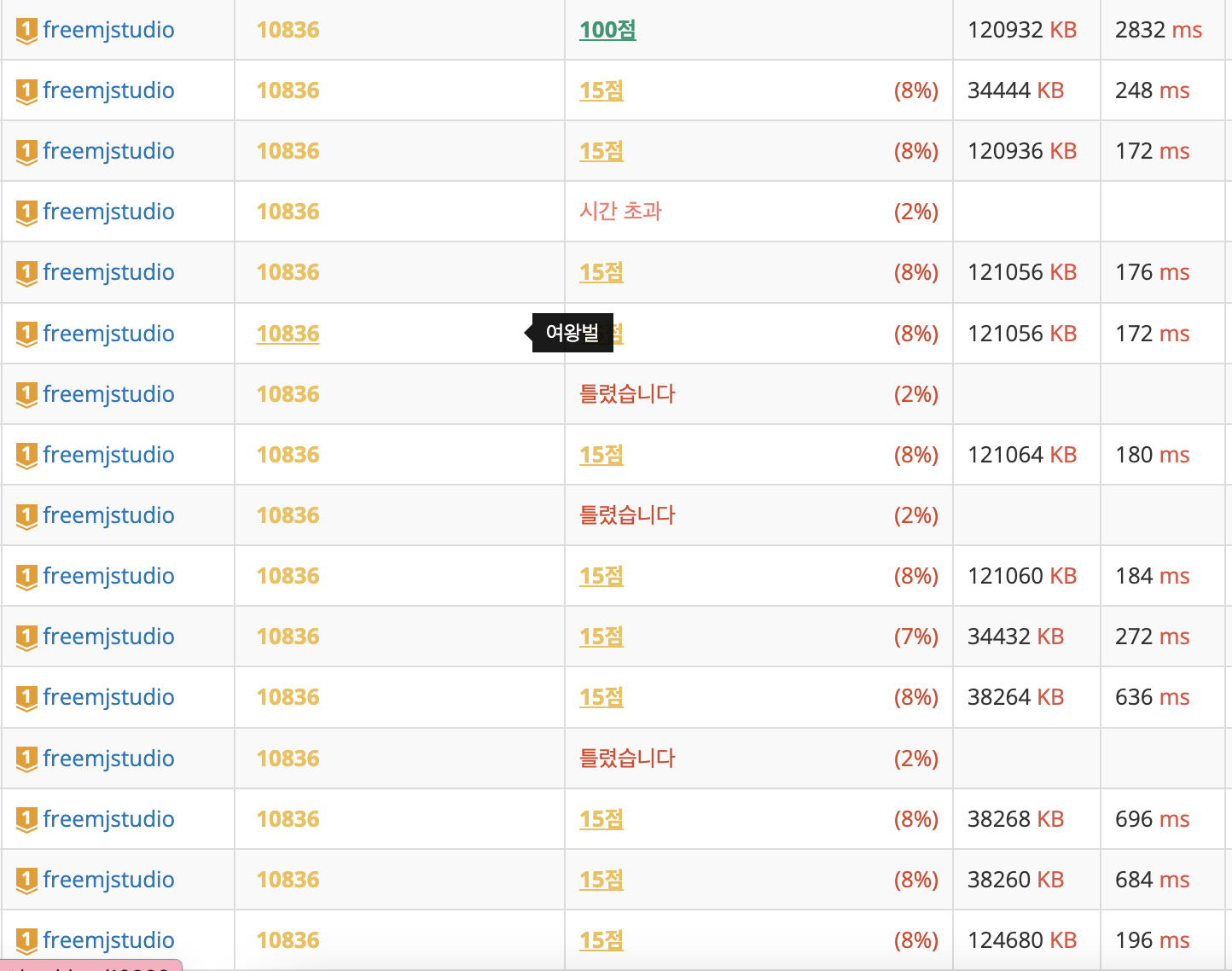Open the 15점 result in the 121064 KB row

coord(601,455)
